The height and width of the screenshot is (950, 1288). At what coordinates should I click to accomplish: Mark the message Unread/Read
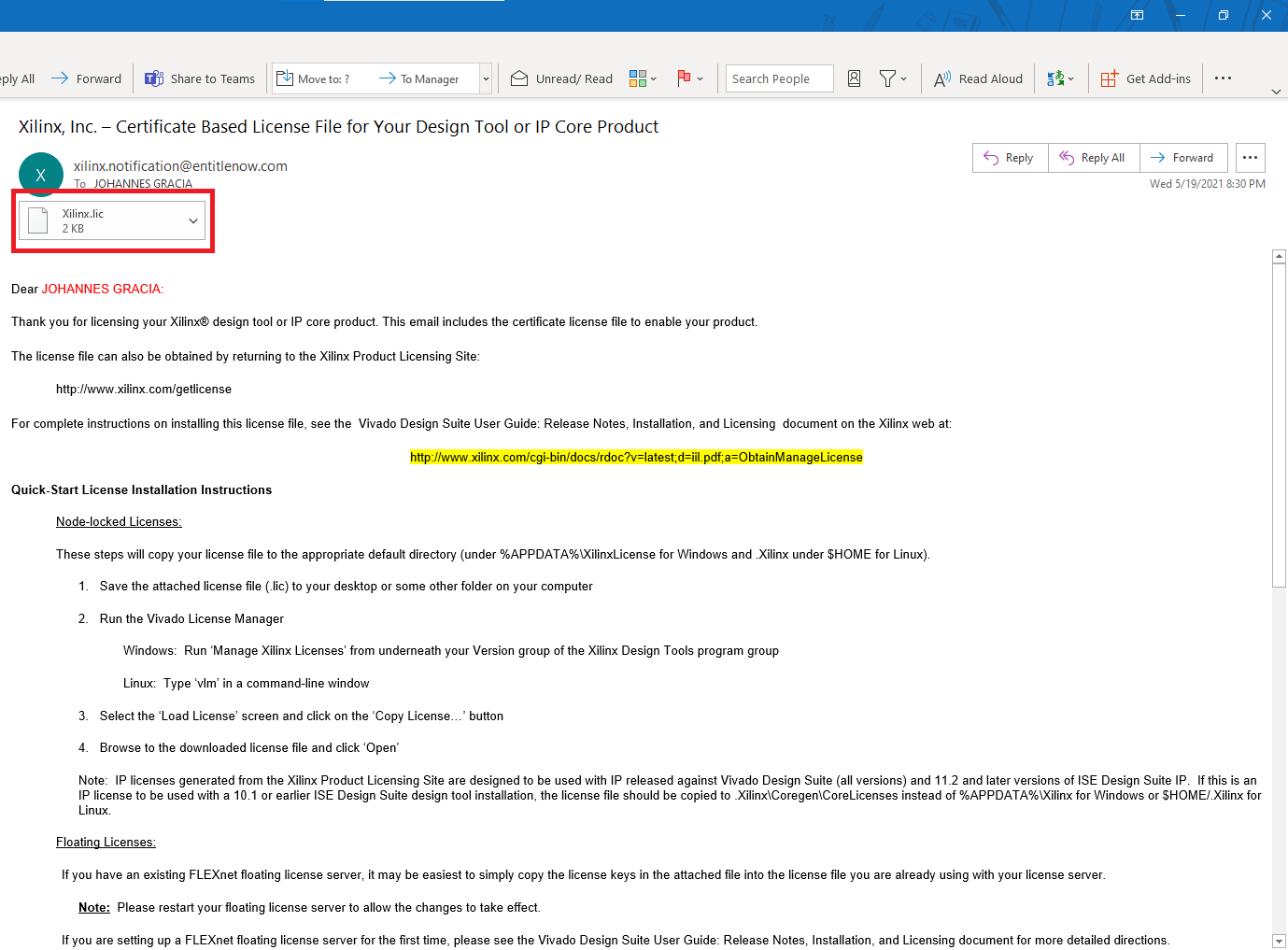(x=561, y=78)
